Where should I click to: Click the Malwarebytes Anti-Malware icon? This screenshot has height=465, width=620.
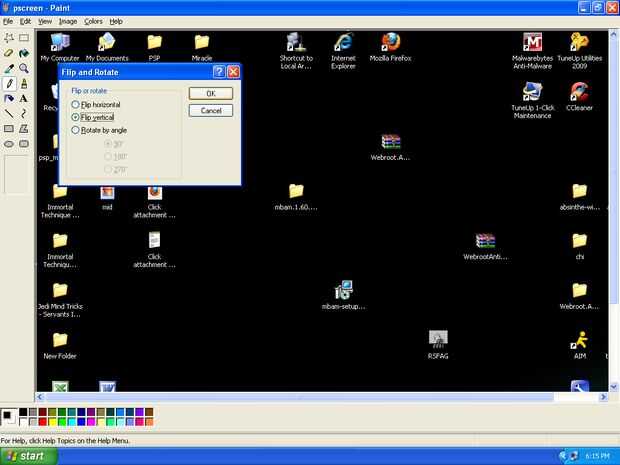pos(532,42)
